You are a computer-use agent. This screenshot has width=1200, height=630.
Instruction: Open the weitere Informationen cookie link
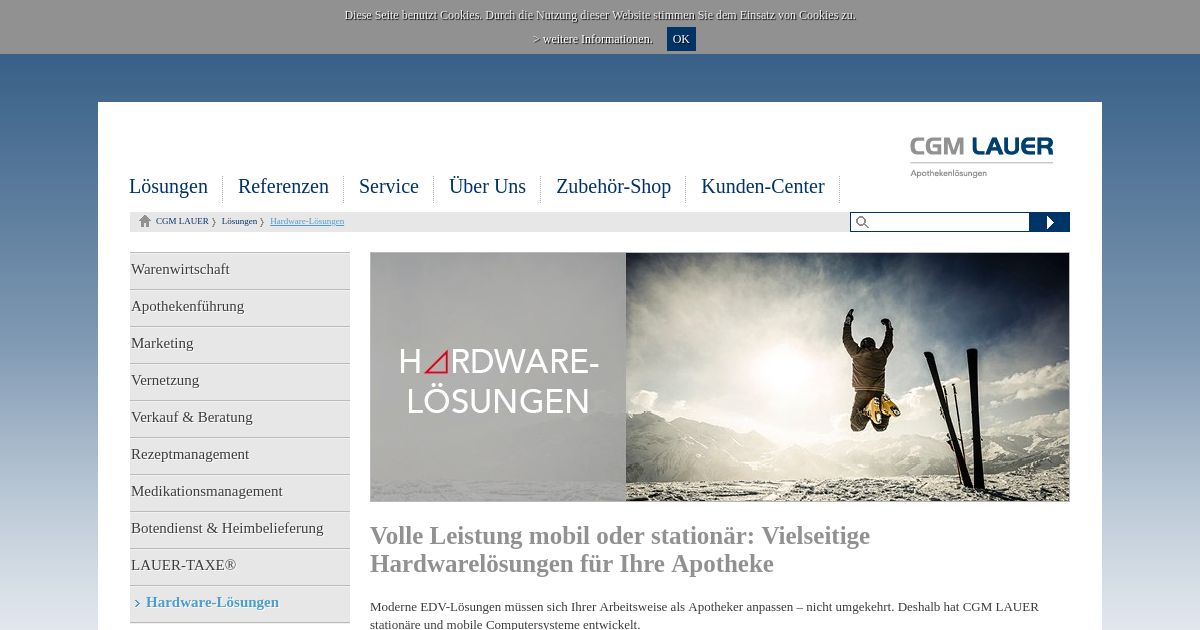click(593, 39)
